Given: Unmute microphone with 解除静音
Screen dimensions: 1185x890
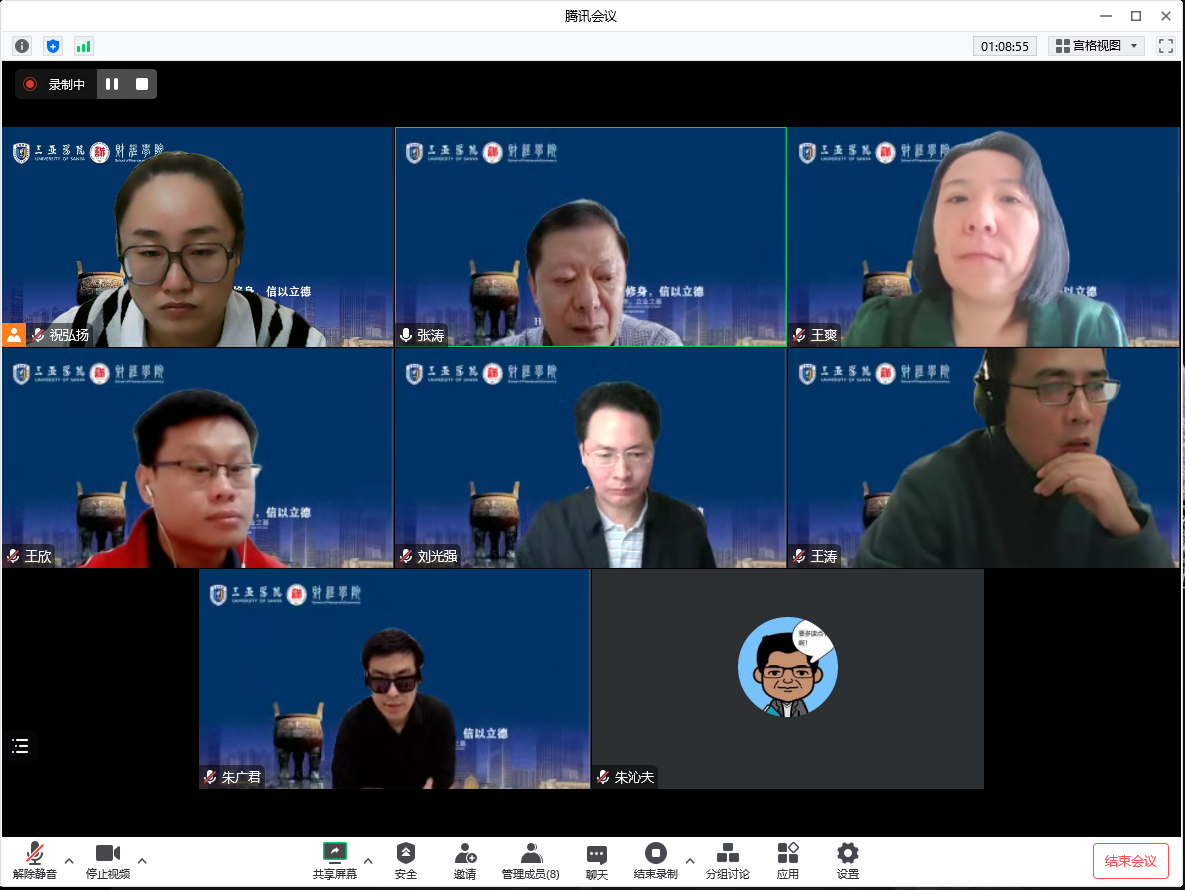Looking at the screenshot, I should (x=35, y=860).
